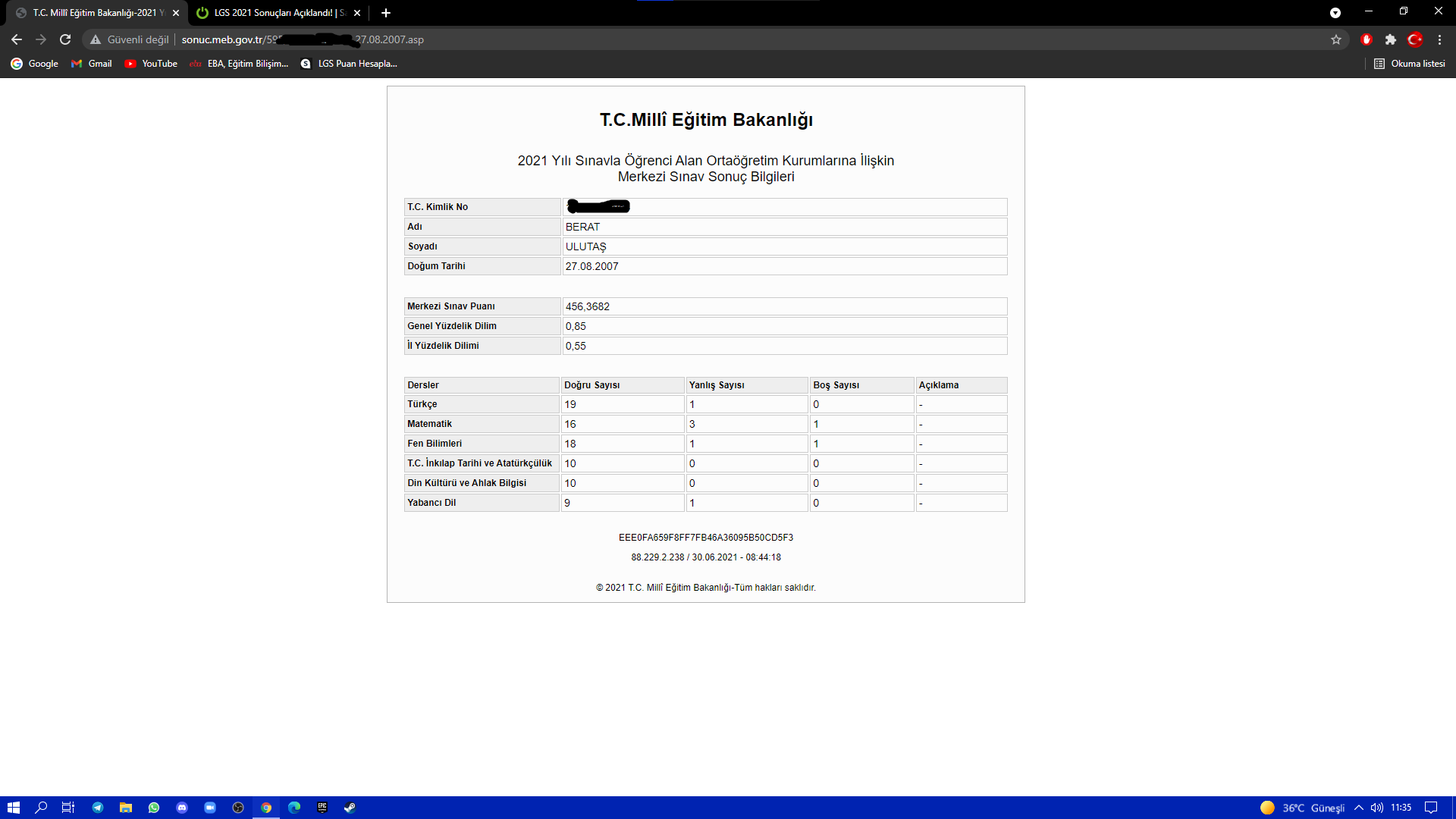Open the red shield extension icon

coord(1367,39)
